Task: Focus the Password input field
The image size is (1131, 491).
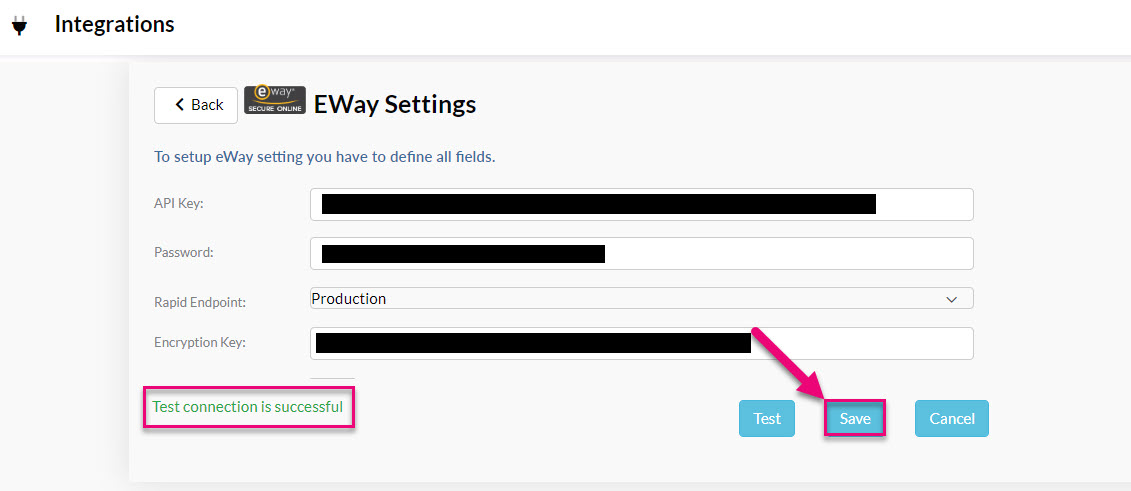Action: point(641,254)
